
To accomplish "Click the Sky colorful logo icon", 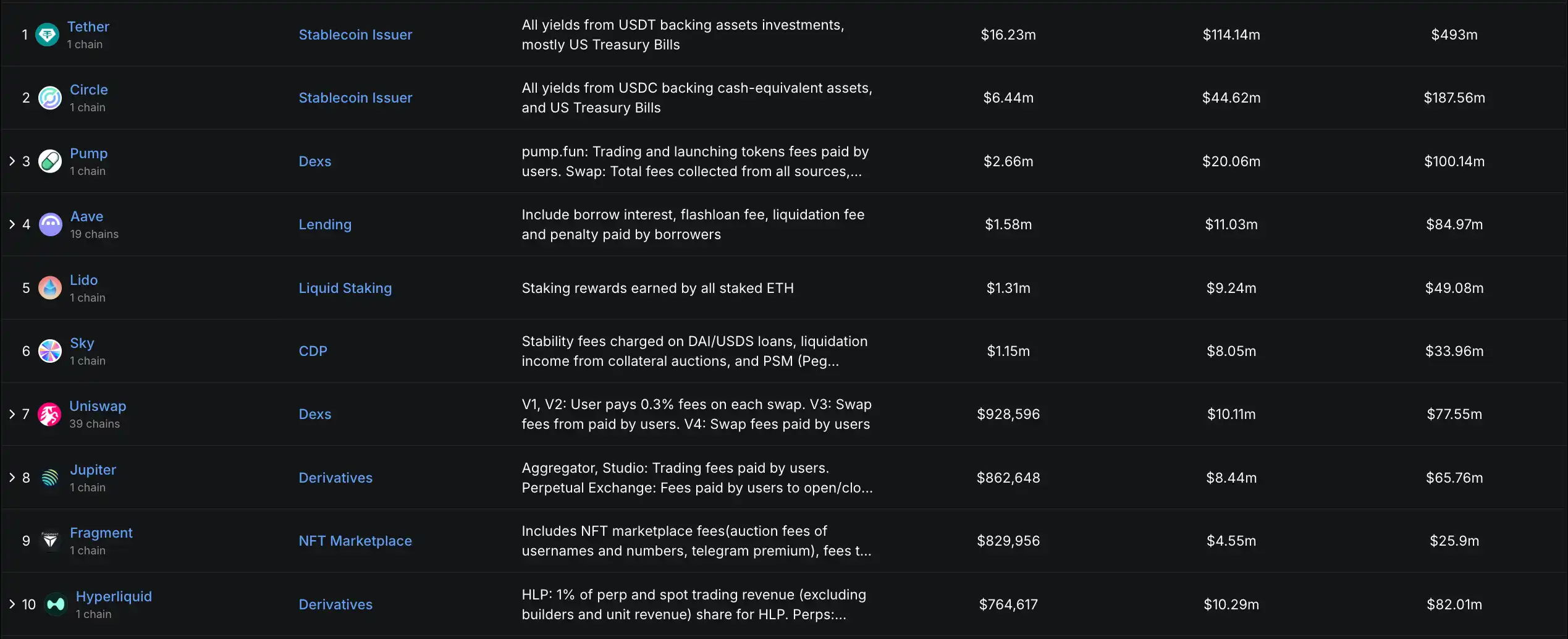I will pyautogui.click(x=50, y=351).
